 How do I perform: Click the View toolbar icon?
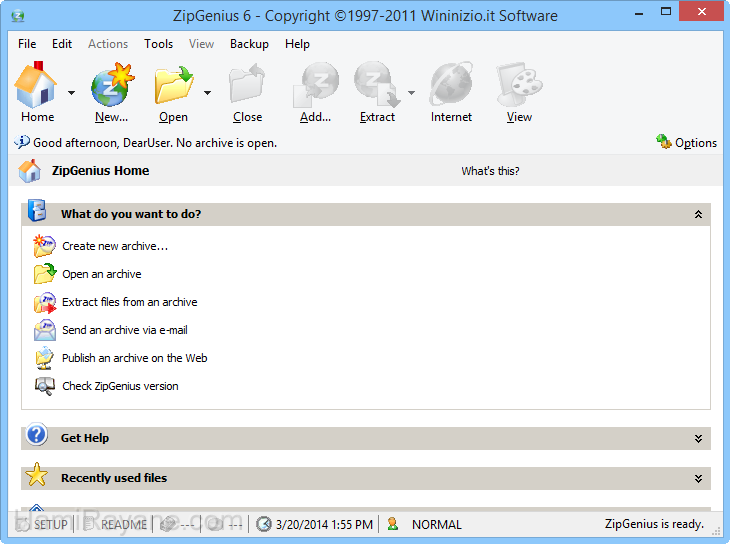(519, 86)
